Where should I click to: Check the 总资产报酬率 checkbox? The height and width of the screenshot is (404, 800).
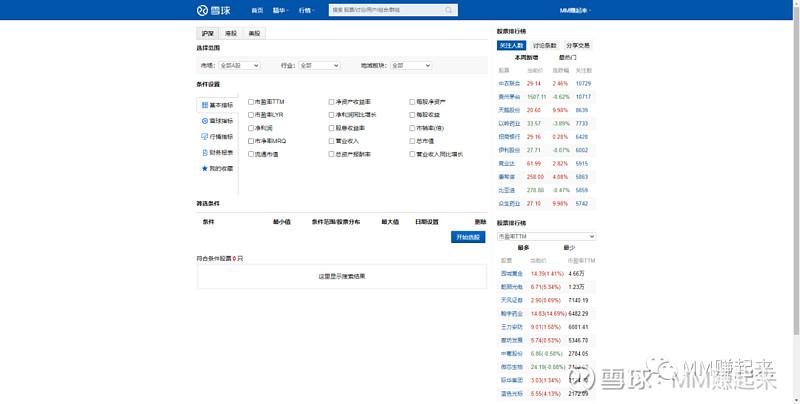coord(331,154)
